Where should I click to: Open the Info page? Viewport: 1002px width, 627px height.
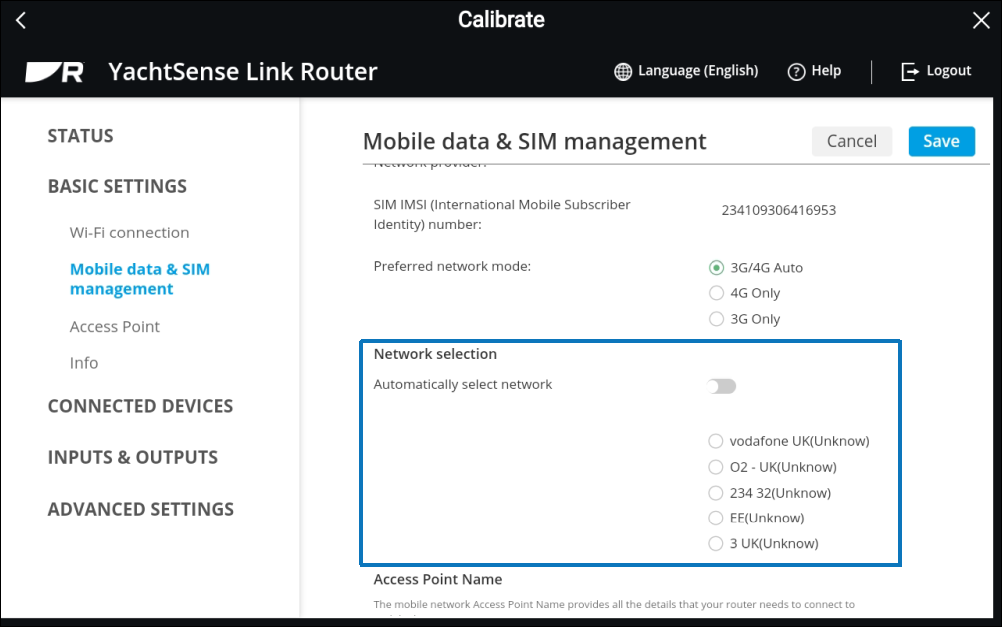point(84,363)
